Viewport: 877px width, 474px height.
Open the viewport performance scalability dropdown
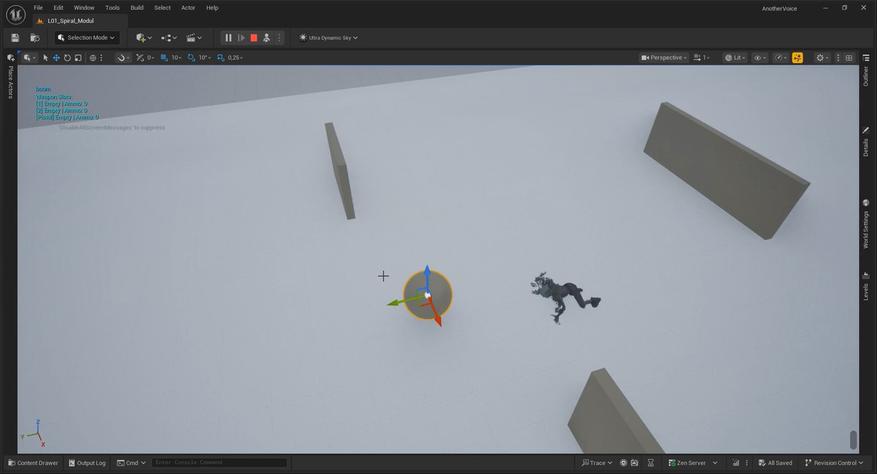point(780,58)
